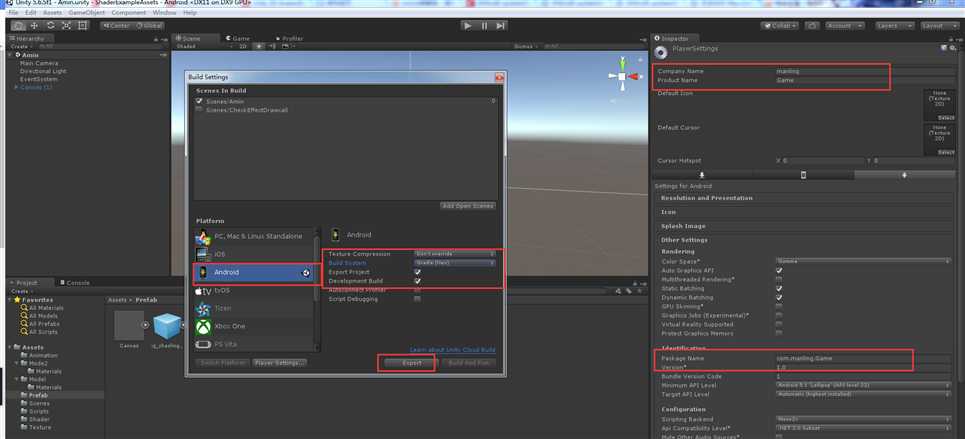The image size is (965, 439).
Task: Click the Export button
Action: tap(411, 363)
